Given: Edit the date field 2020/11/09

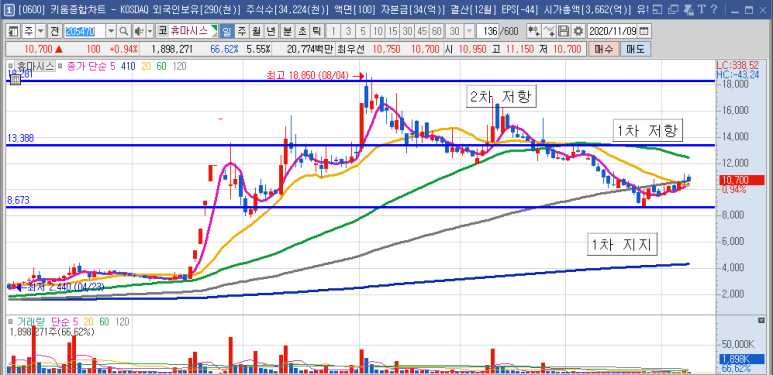Looking at the screenshot, I should (612, 32).
